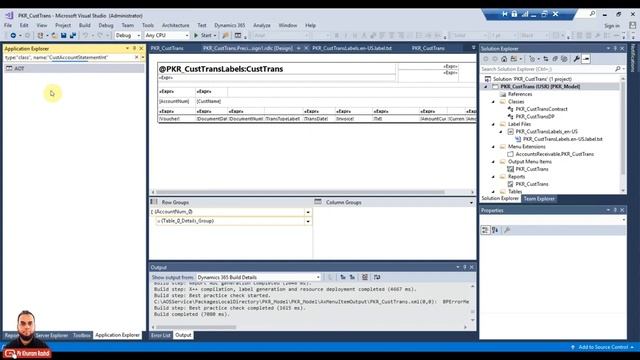Image resolution: width=640 pixels, height=360 pixels.
Task: Click Preview Selected Items icon in Solution Explorer
Action: [x=586, y=59]
